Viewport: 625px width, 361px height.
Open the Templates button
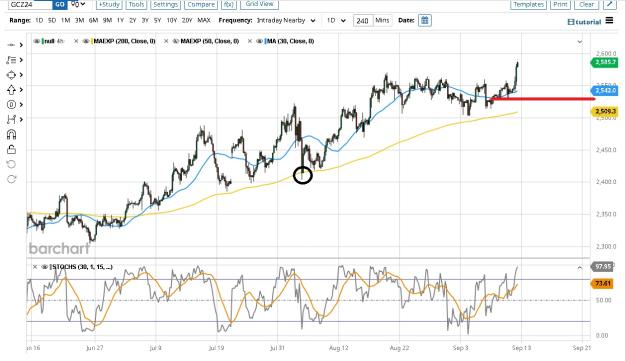pyautogui.click(x=529, y=4)
